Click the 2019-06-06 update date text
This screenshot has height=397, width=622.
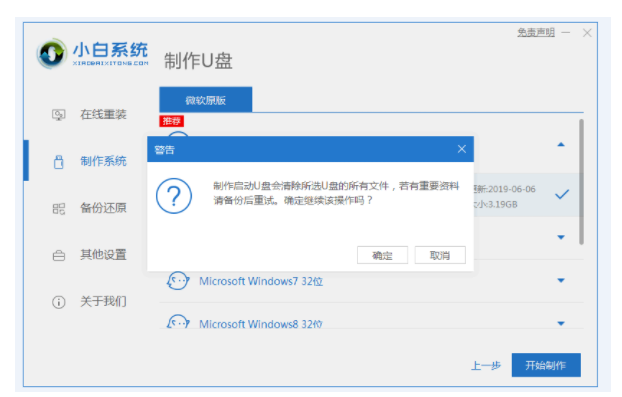[511, 189]
